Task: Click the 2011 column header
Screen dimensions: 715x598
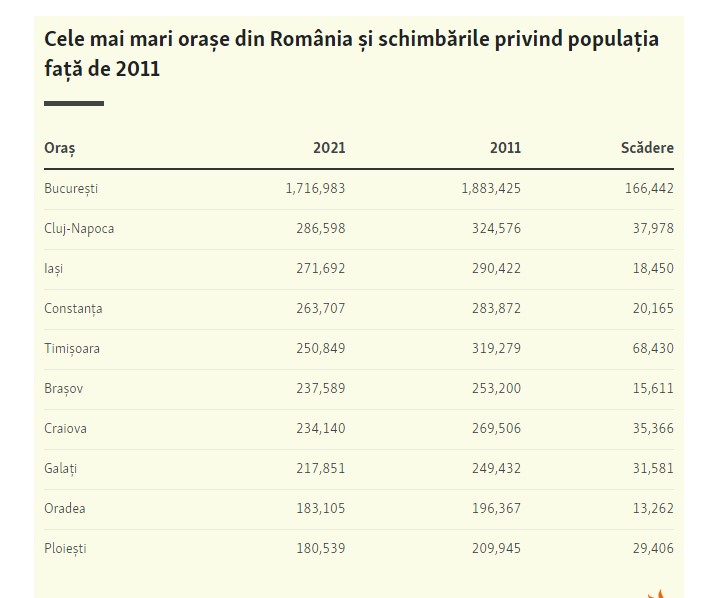Action: tap(505, 148)
